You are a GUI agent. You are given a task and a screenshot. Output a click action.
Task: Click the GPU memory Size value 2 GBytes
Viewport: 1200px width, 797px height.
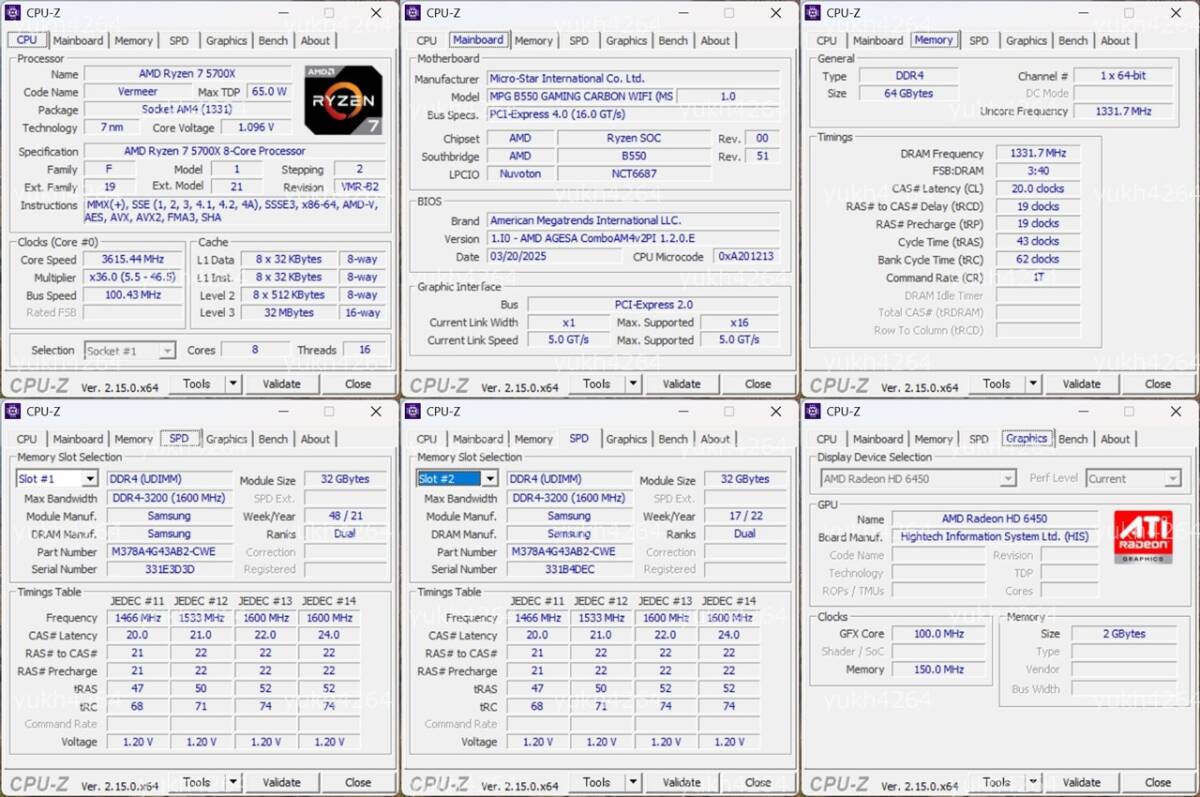tap(1125, 634)
